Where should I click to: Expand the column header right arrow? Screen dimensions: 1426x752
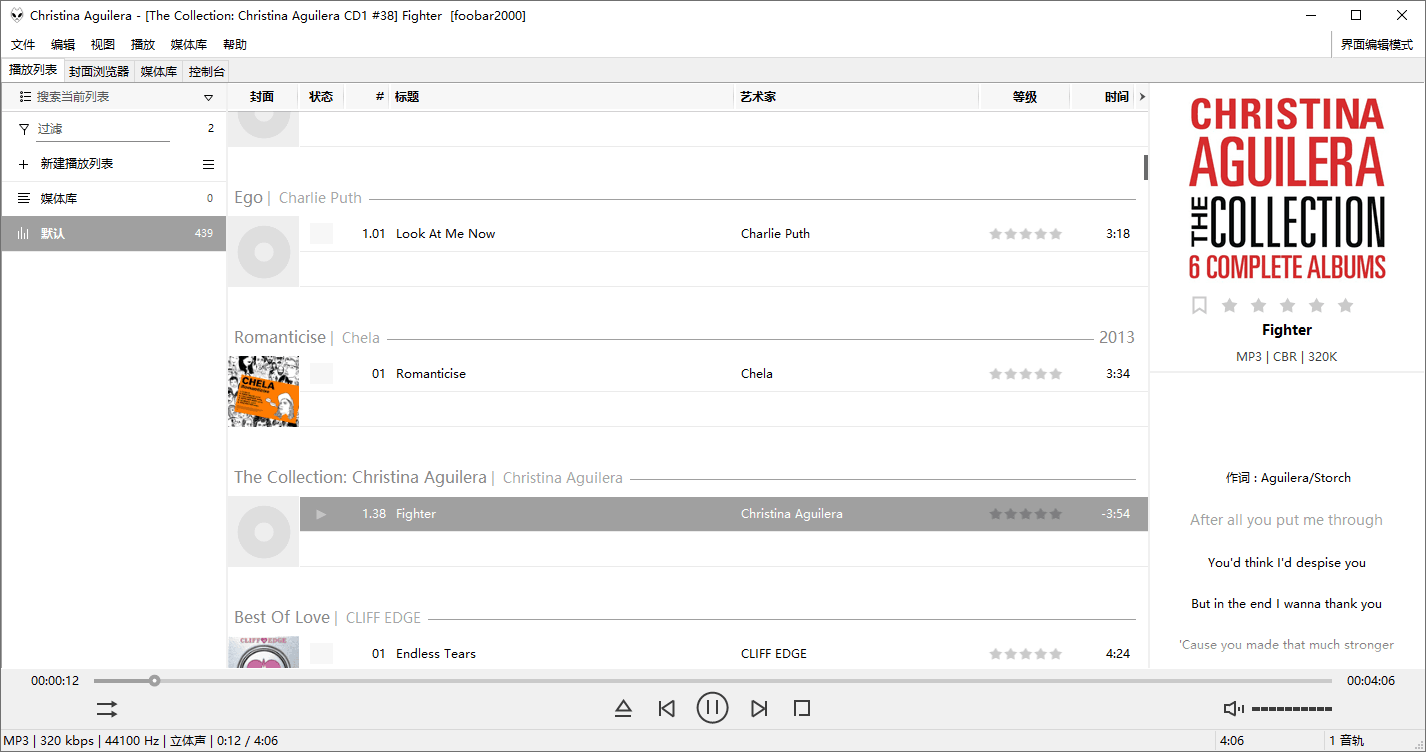pyautogui.click(x=1142, y=97)
